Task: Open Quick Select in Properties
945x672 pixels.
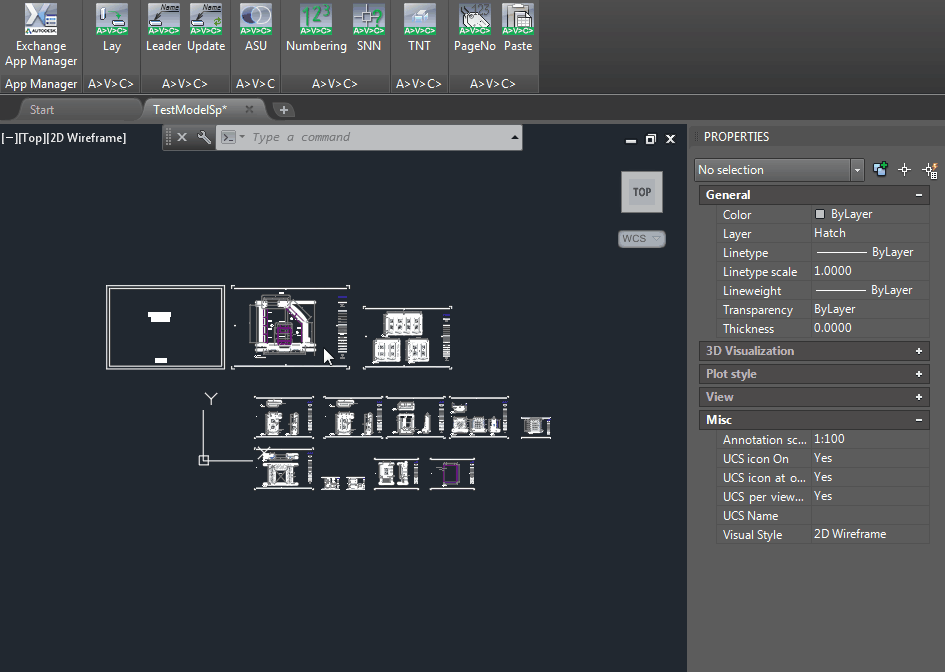Action: pos(930,171)
